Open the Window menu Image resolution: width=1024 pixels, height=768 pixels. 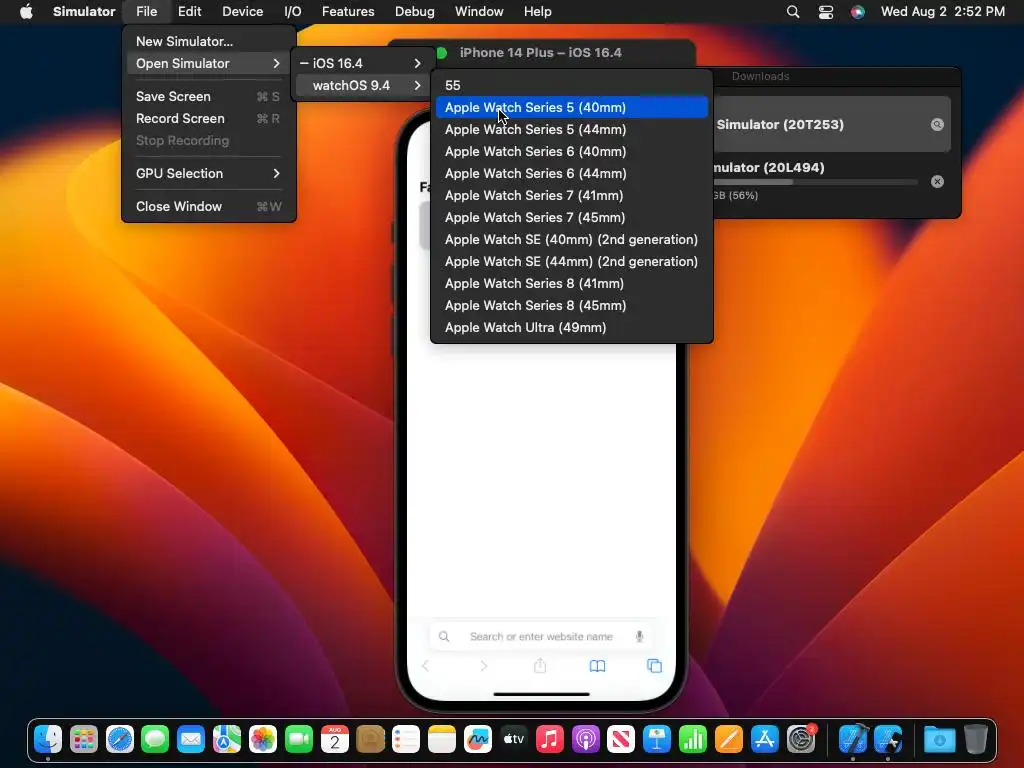tap(479, 12)
